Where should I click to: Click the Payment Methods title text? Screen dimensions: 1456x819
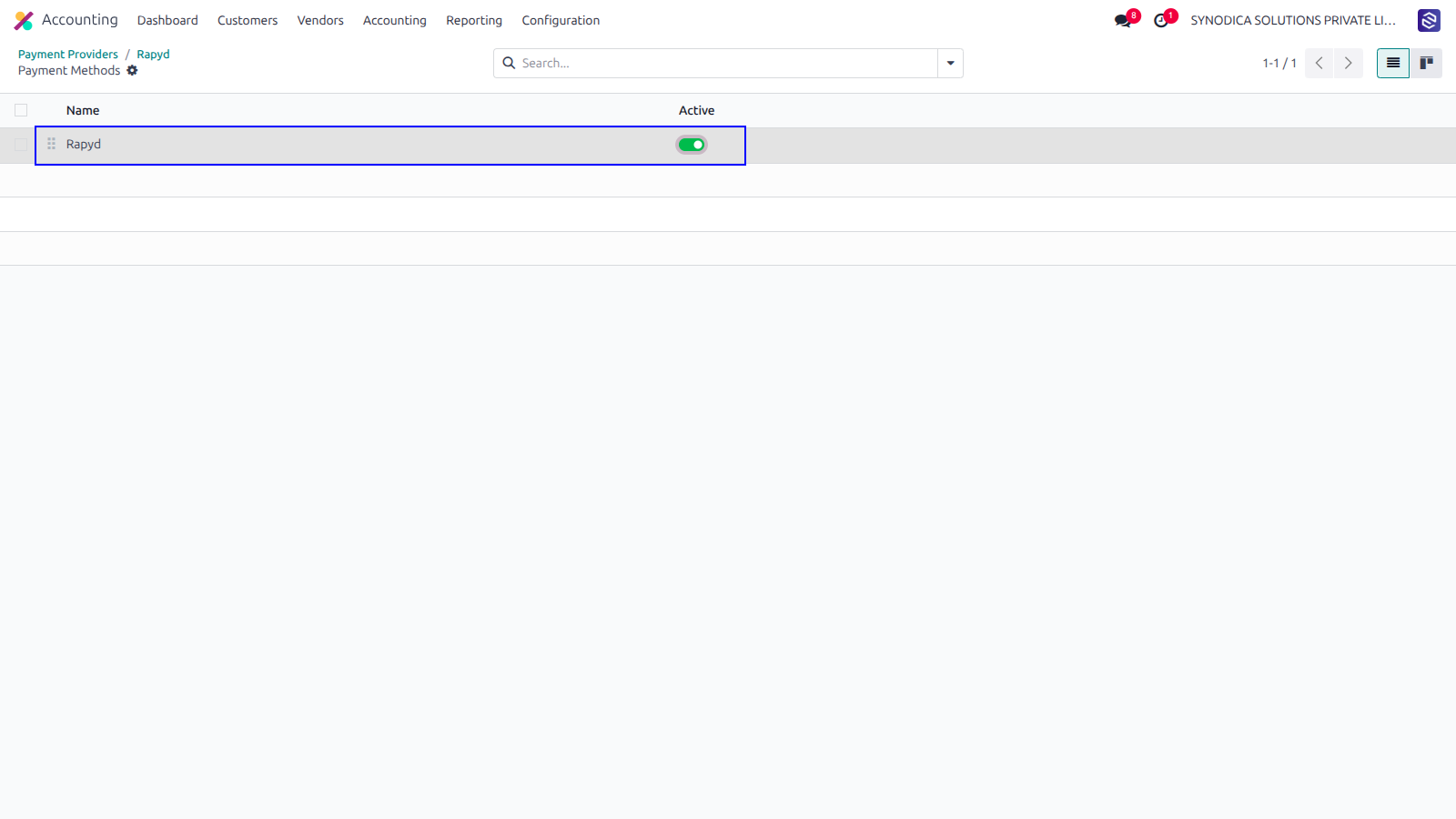[x=69, y=70]
